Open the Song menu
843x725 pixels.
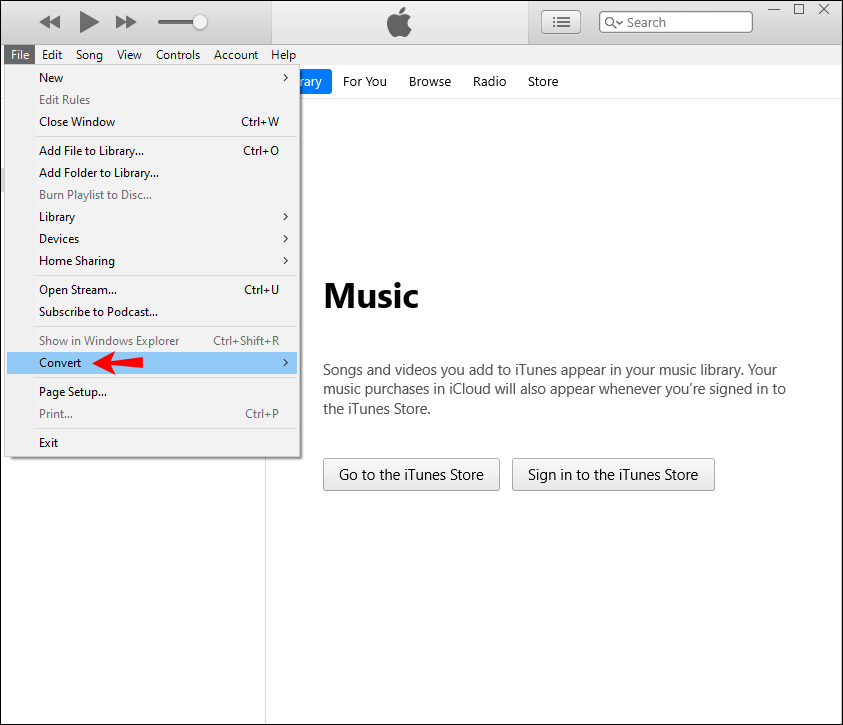[x=89, y=55]
